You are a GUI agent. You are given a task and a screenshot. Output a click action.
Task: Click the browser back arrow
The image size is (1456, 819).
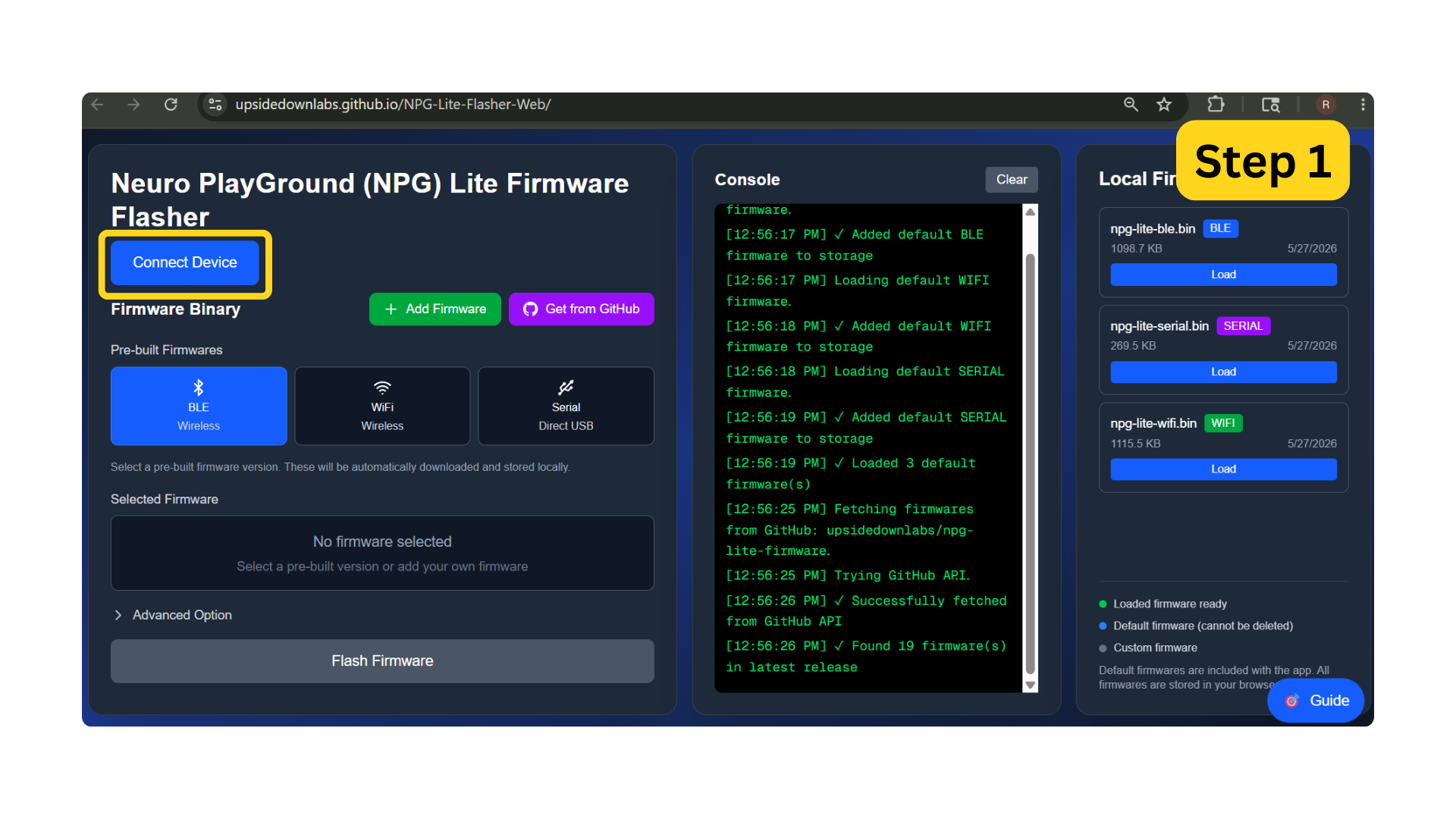(97, 105)
